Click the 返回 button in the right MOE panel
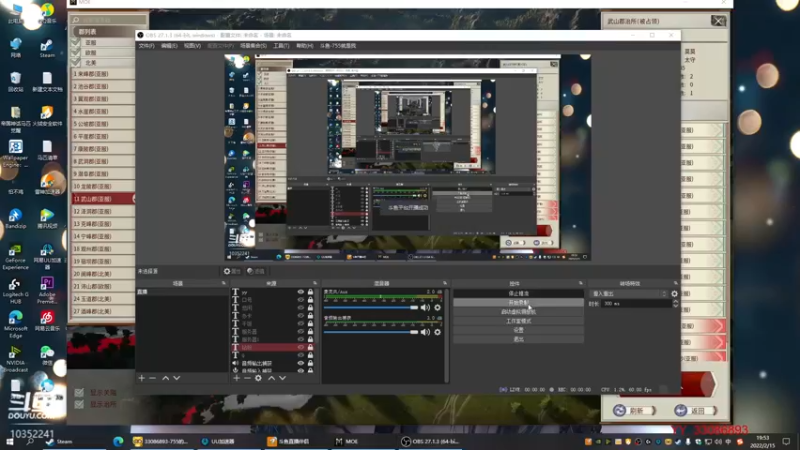 pos(695,411)
